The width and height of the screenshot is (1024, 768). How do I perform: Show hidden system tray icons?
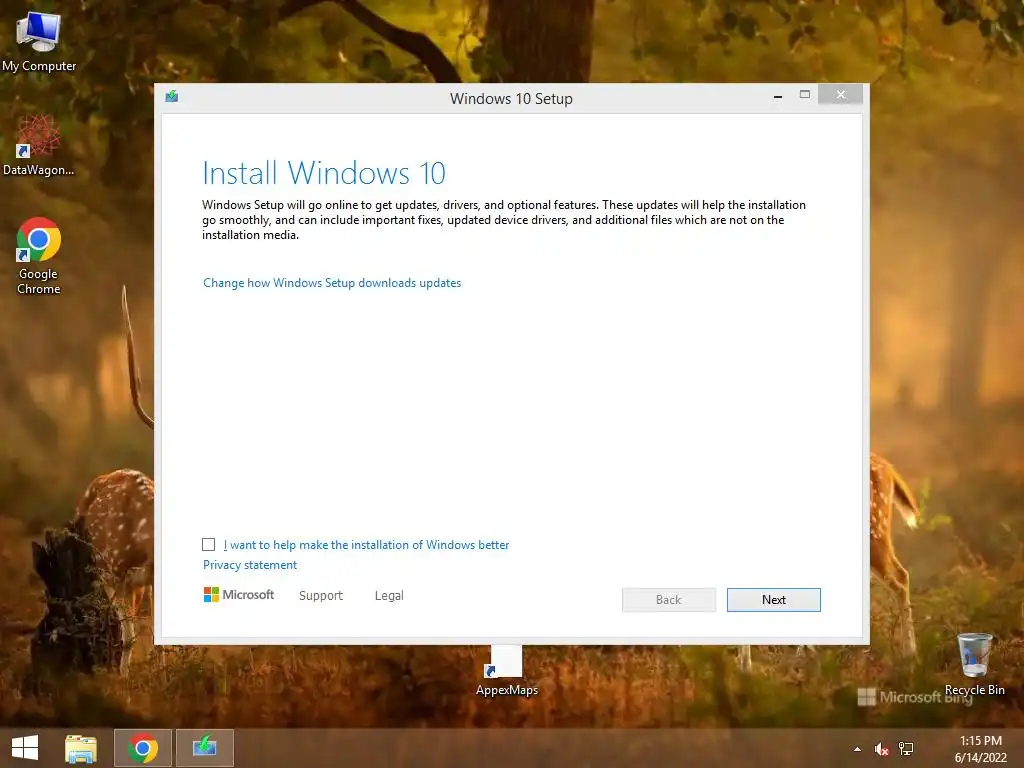tap(857, 749)
